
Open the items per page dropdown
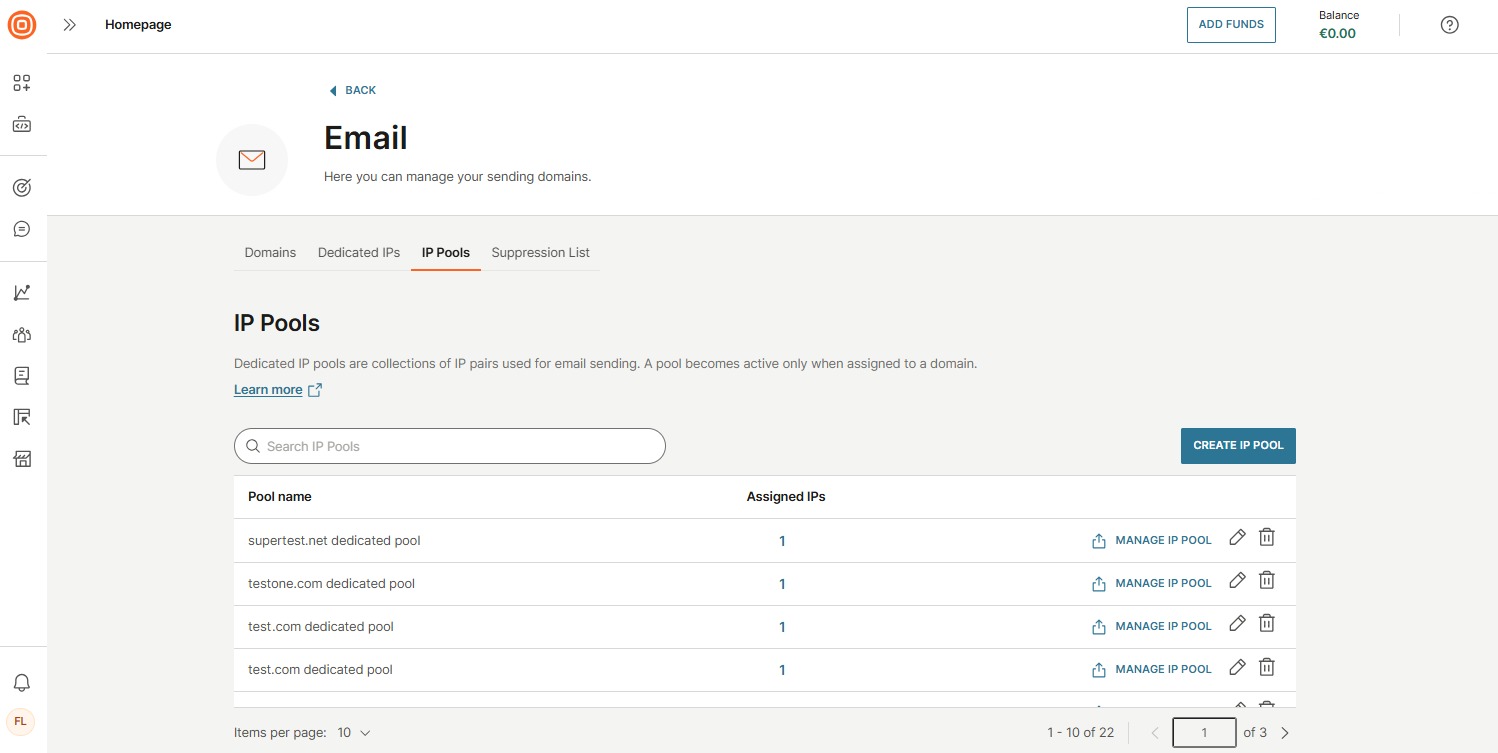[354, 733]
